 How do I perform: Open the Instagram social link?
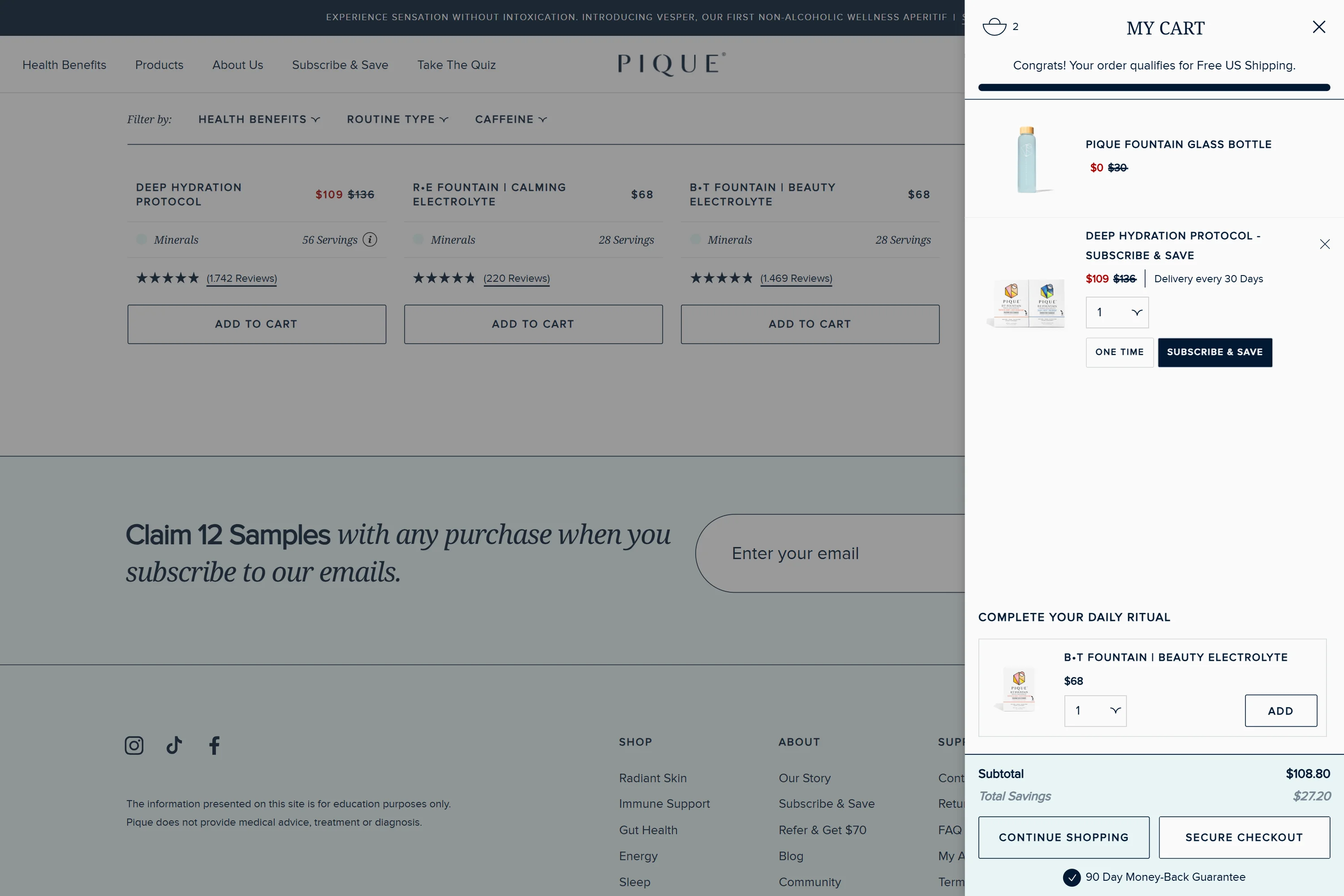[134, 745]
